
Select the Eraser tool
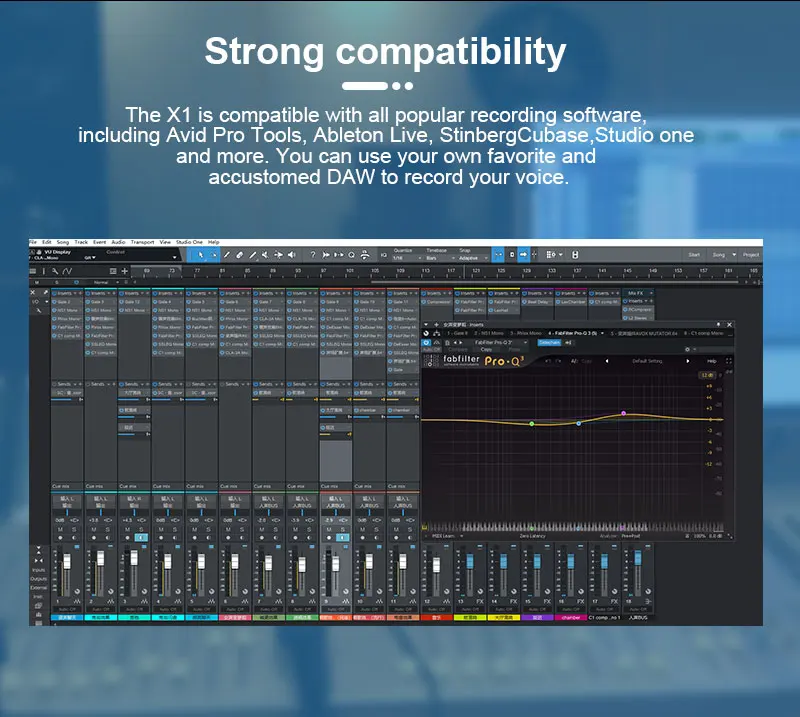[x=240, y=255]
